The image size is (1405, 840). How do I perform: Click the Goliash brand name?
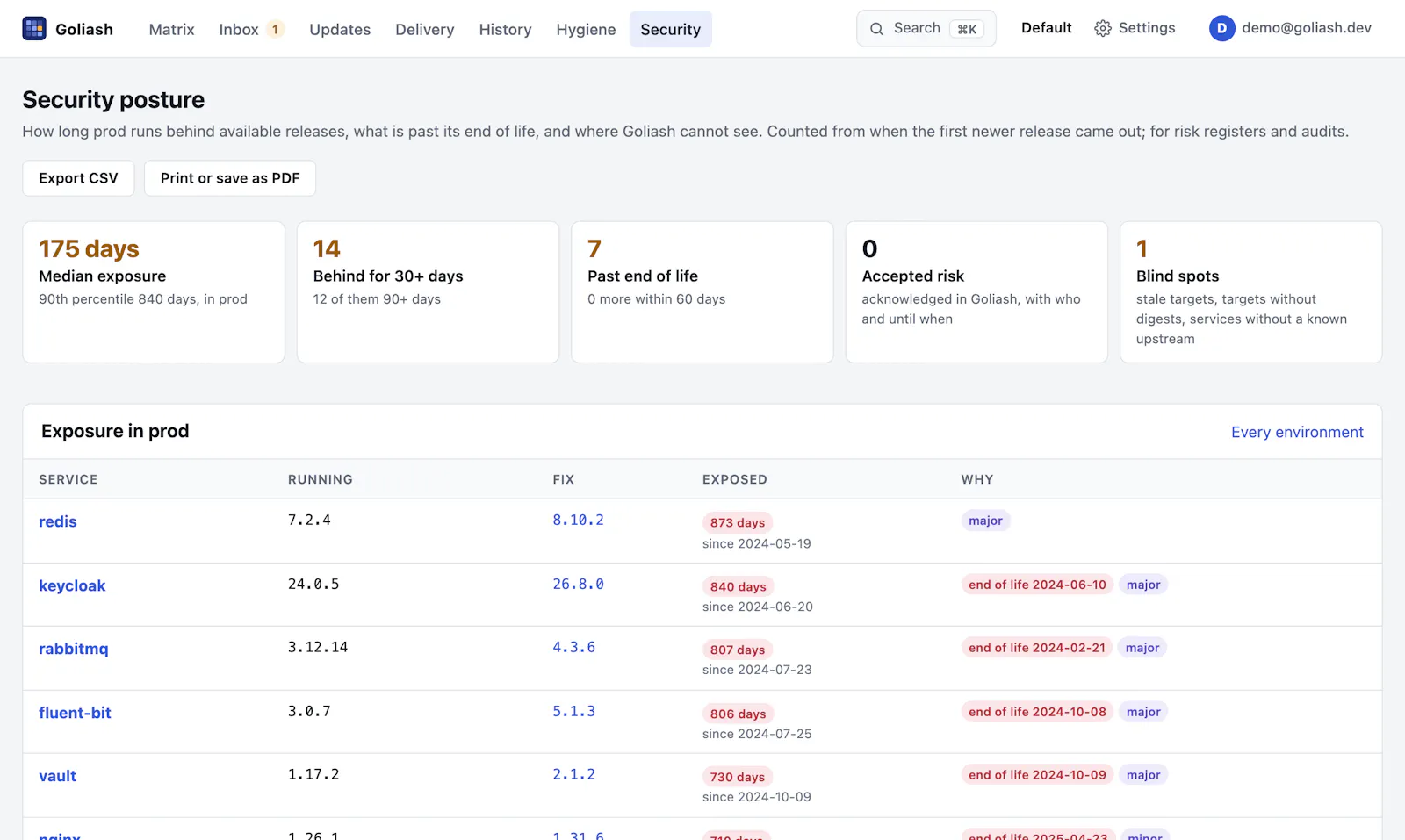pos(84,29)
